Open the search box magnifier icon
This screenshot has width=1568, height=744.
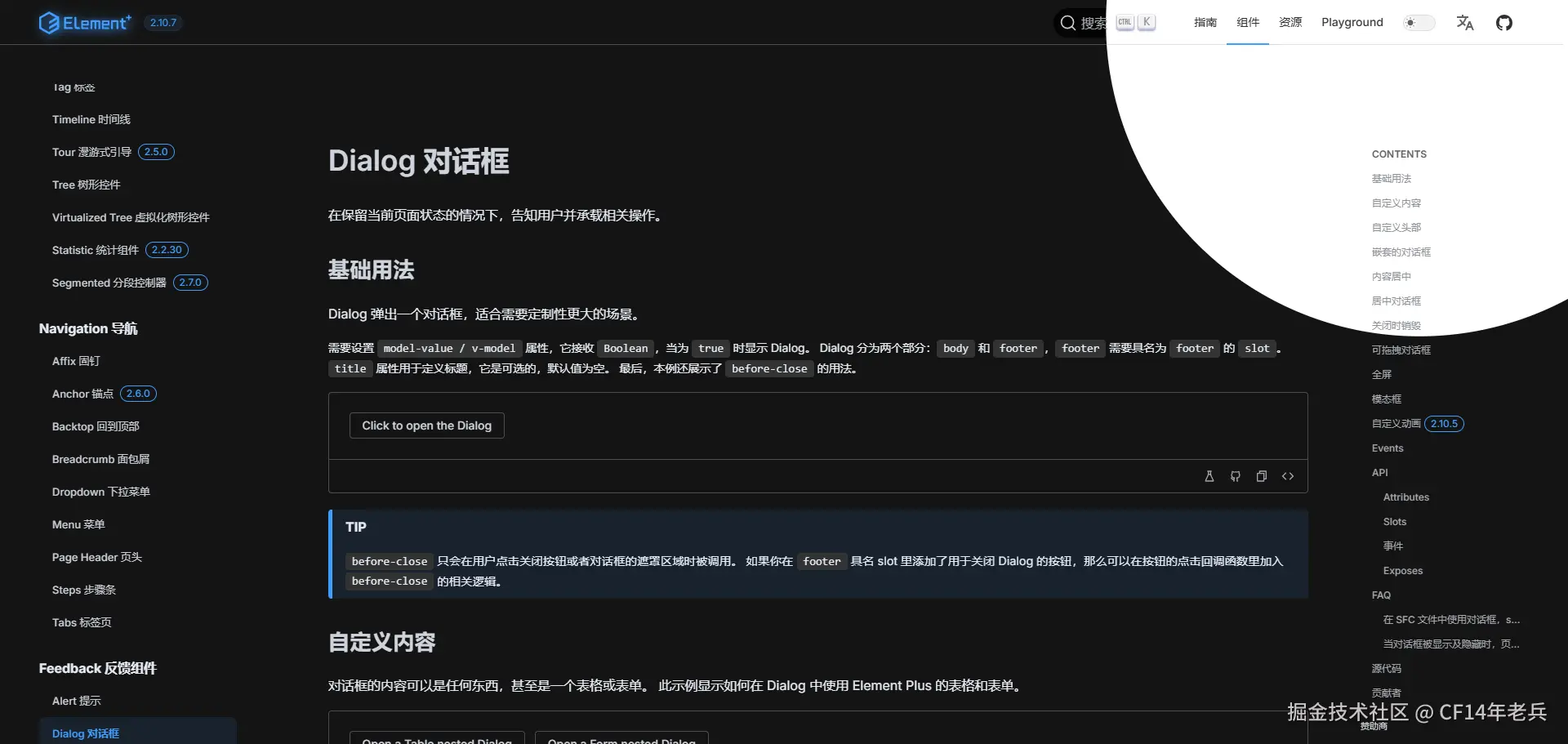click(x=1067, y=23)
